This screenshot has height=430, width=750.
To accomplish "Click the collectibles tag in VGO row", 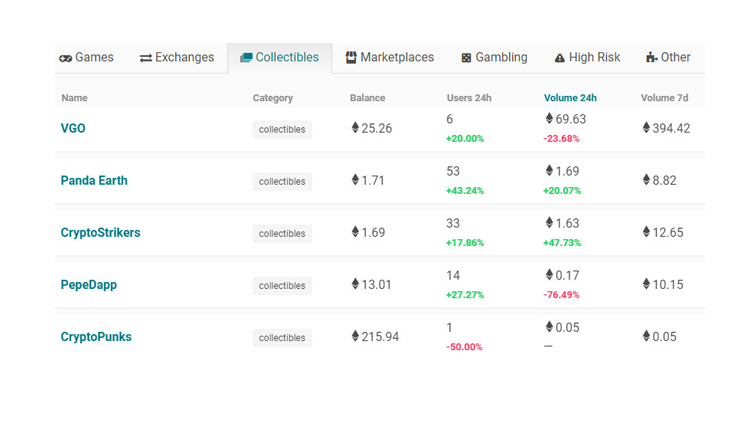I will point(282,129).
